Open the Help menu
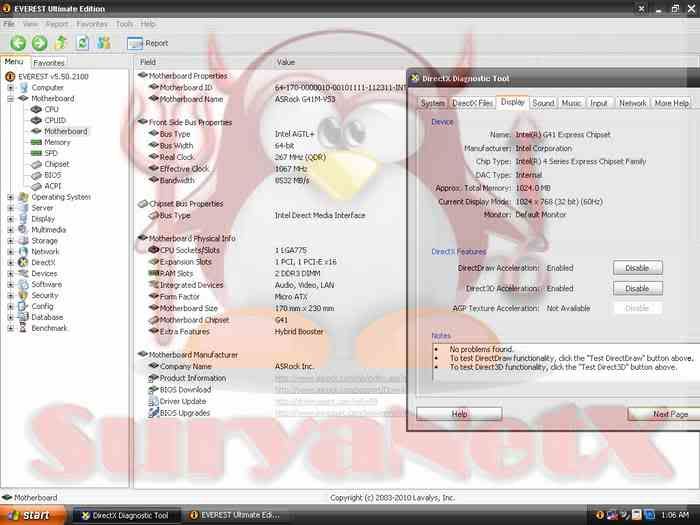Screen dimensions: 700x525 coord(148,24)
